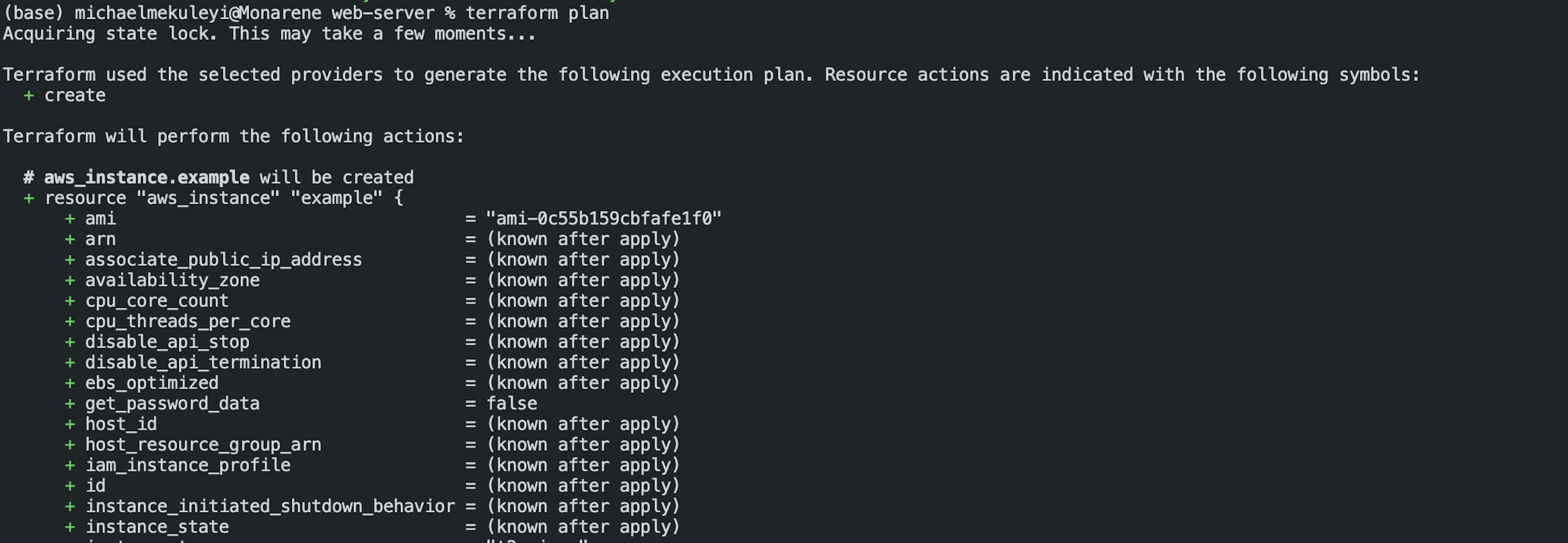Image resolution: width=1568 pixels, height=543 pixels.
Task: Click "(known after apply)" next to arn
Action: pyautogui.click(x=583, y=239)
